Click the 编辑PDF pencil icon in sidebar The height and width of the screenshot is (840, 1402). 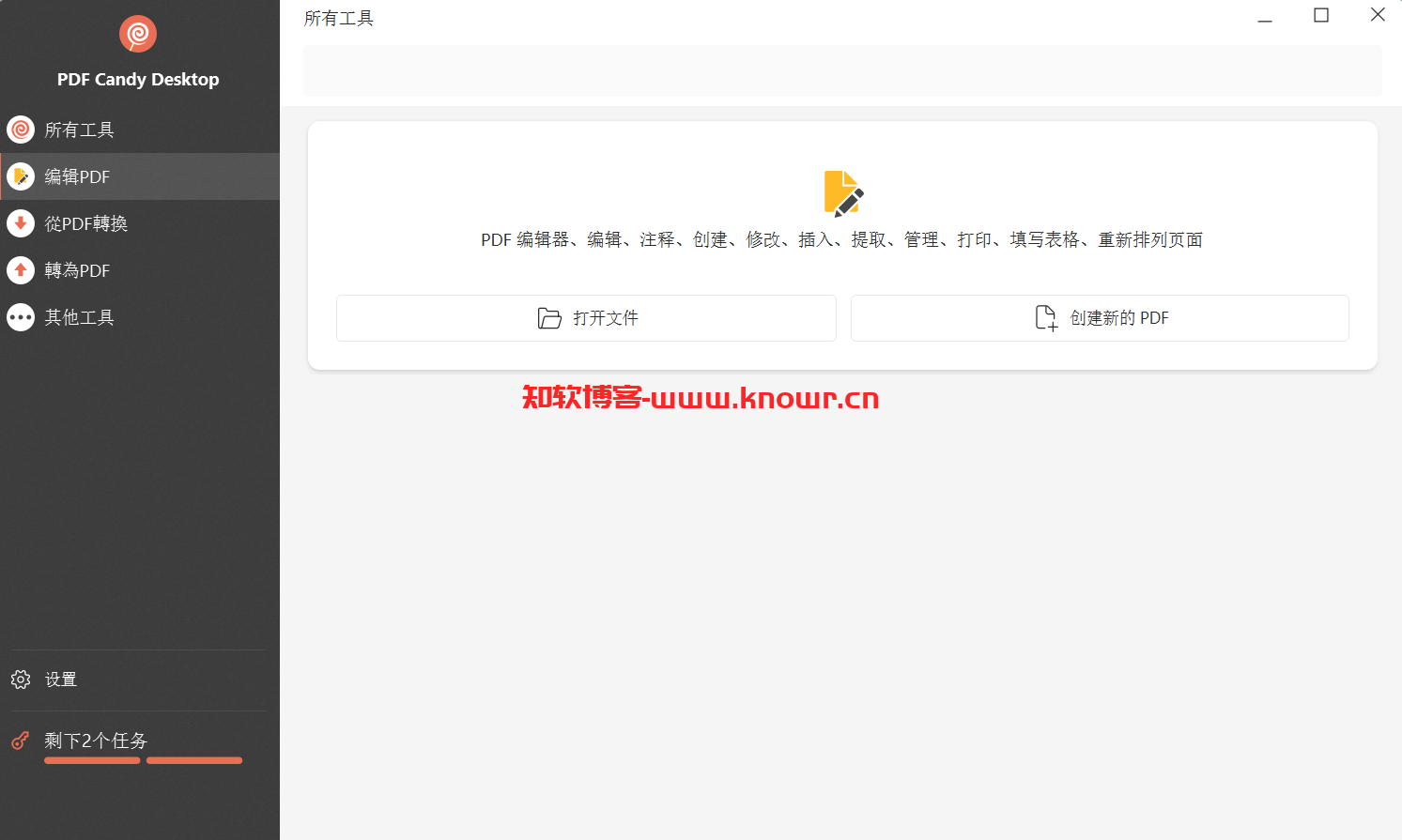tap(21, 176)
